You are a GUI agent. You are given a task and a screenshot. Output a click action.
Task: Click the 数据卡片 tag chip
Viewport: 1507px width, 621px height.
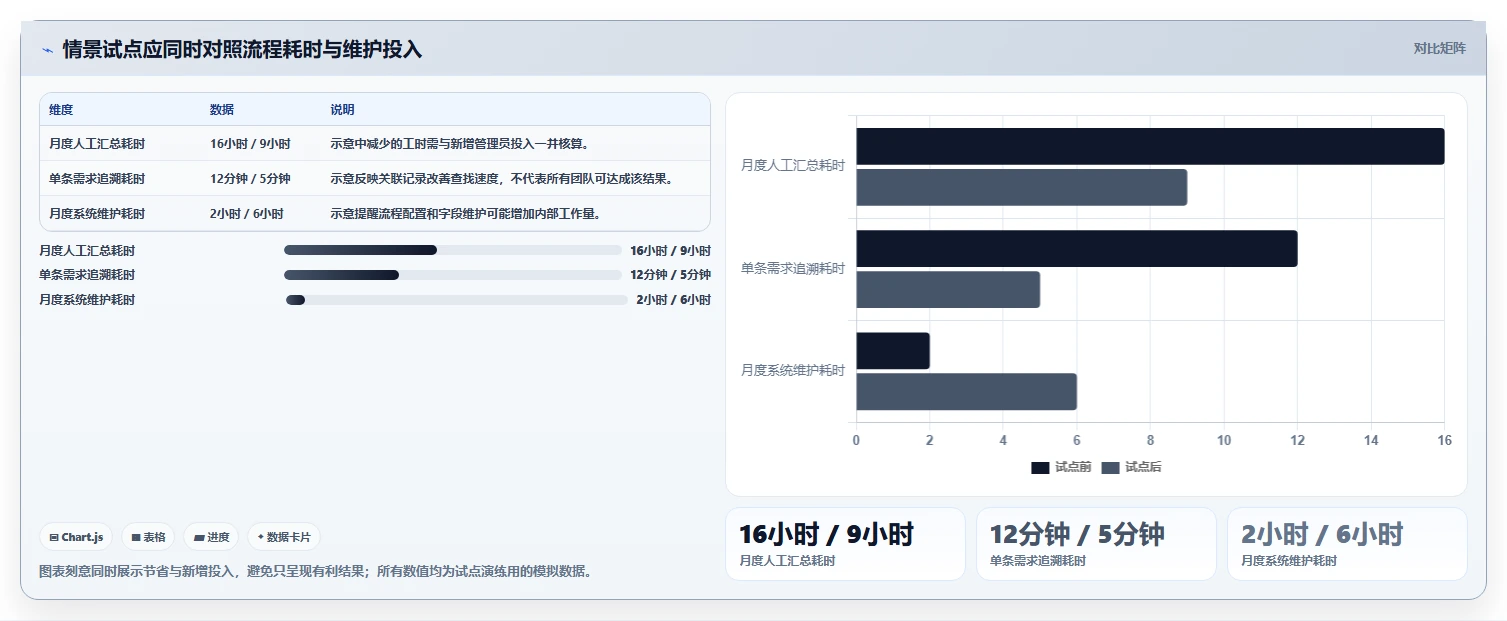point(284,537)
